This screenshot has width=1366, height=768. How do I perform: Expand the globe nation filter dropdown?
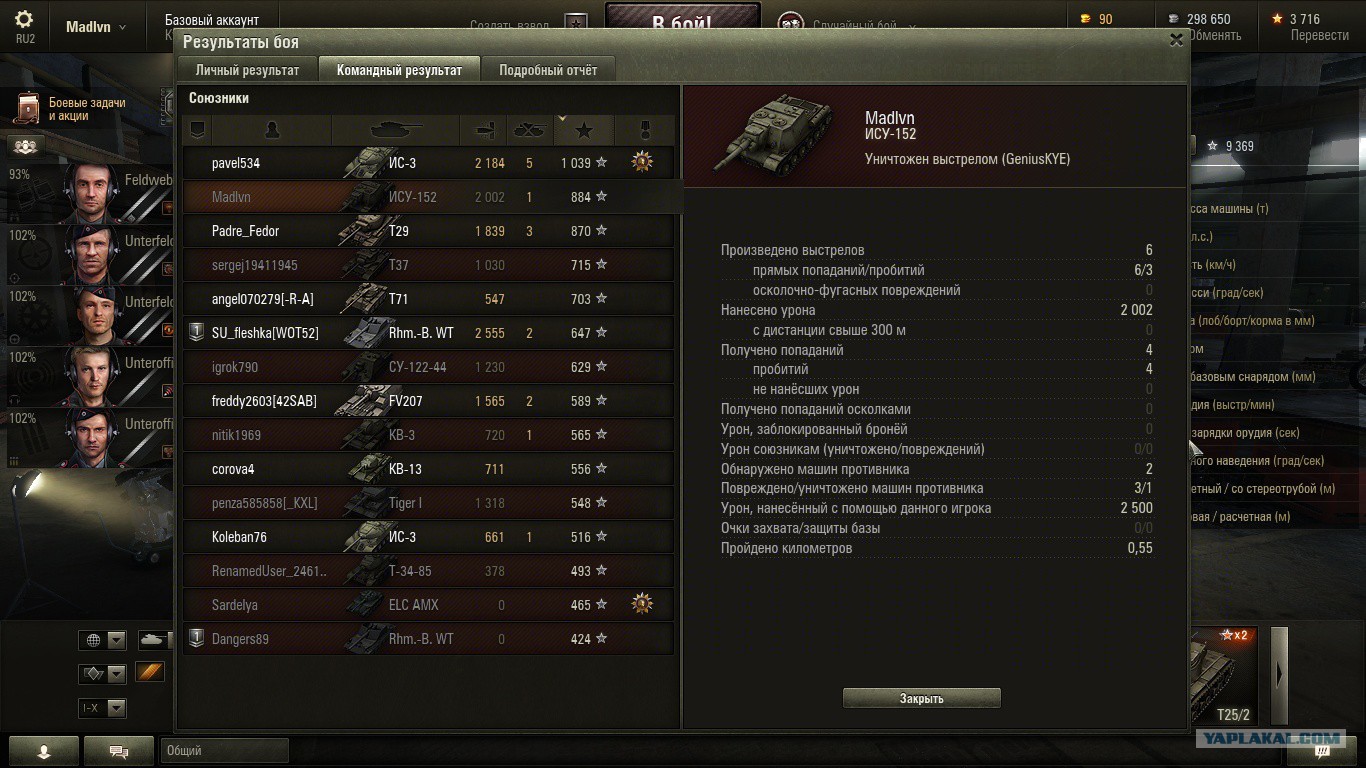tap(104, 640)
